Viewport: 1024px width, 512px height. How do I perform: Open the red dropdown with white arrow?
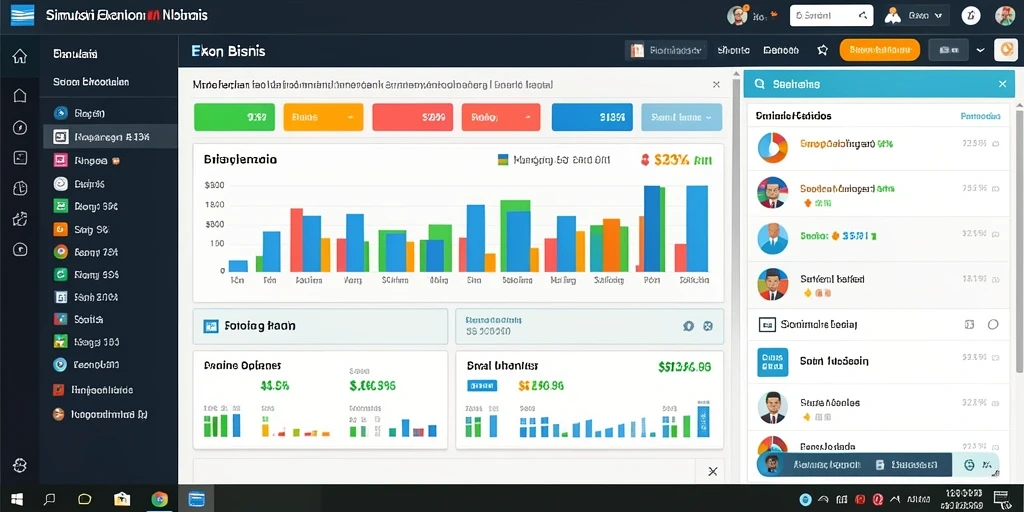(x=501, y=118)
